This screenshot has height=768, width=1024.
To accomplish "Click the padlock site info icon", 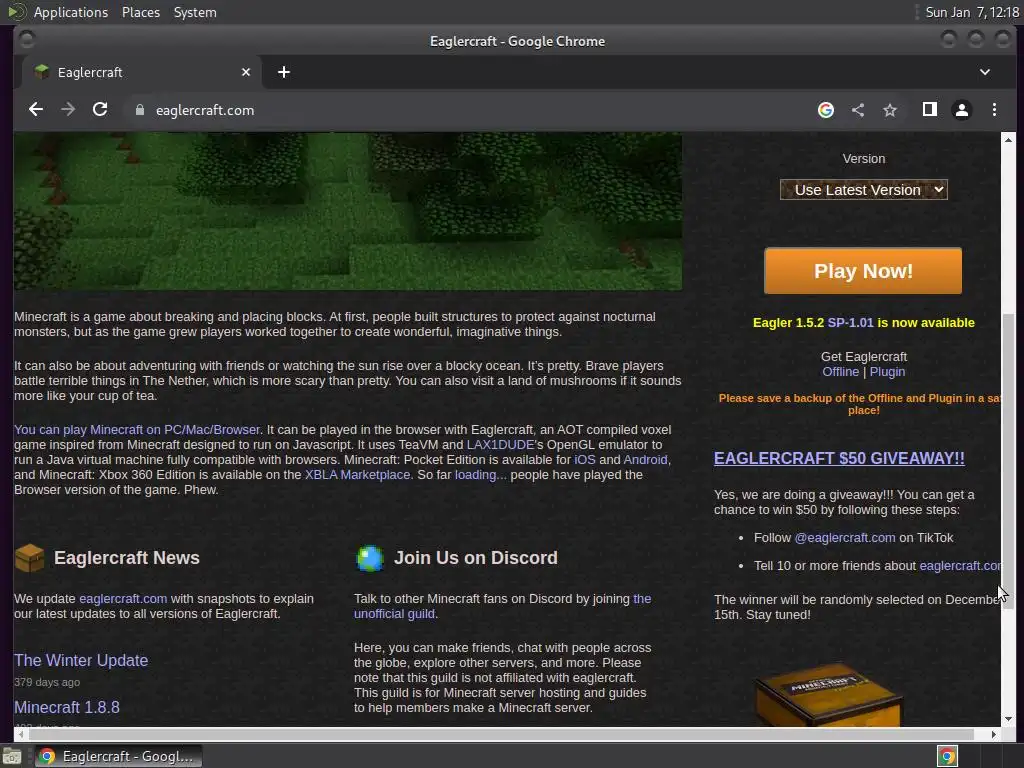I will pos(139,110).
